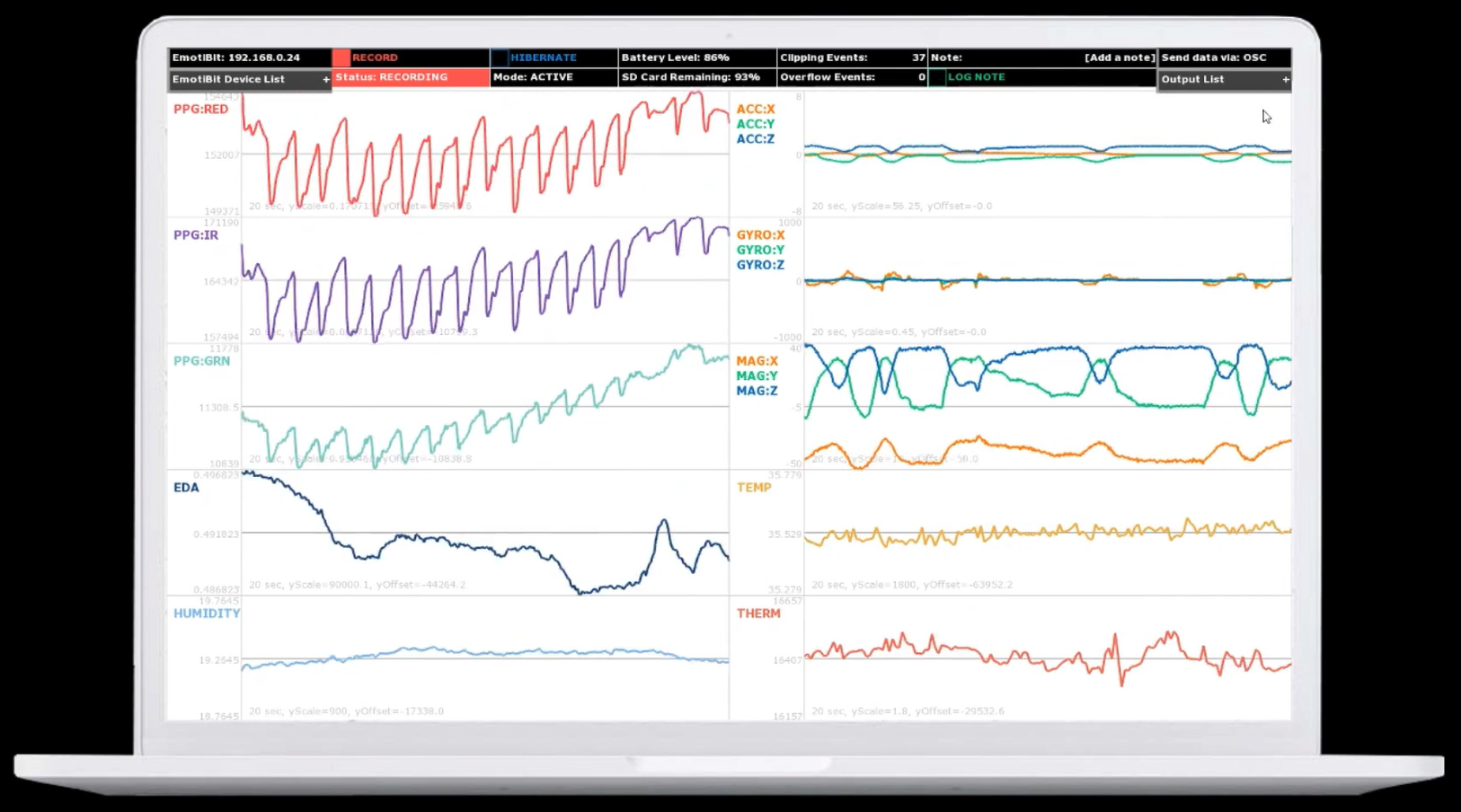Toggle the red RECORD checkbox
Screen dimensions: 1461x812
pyautogui.click(x=341, y=57)
